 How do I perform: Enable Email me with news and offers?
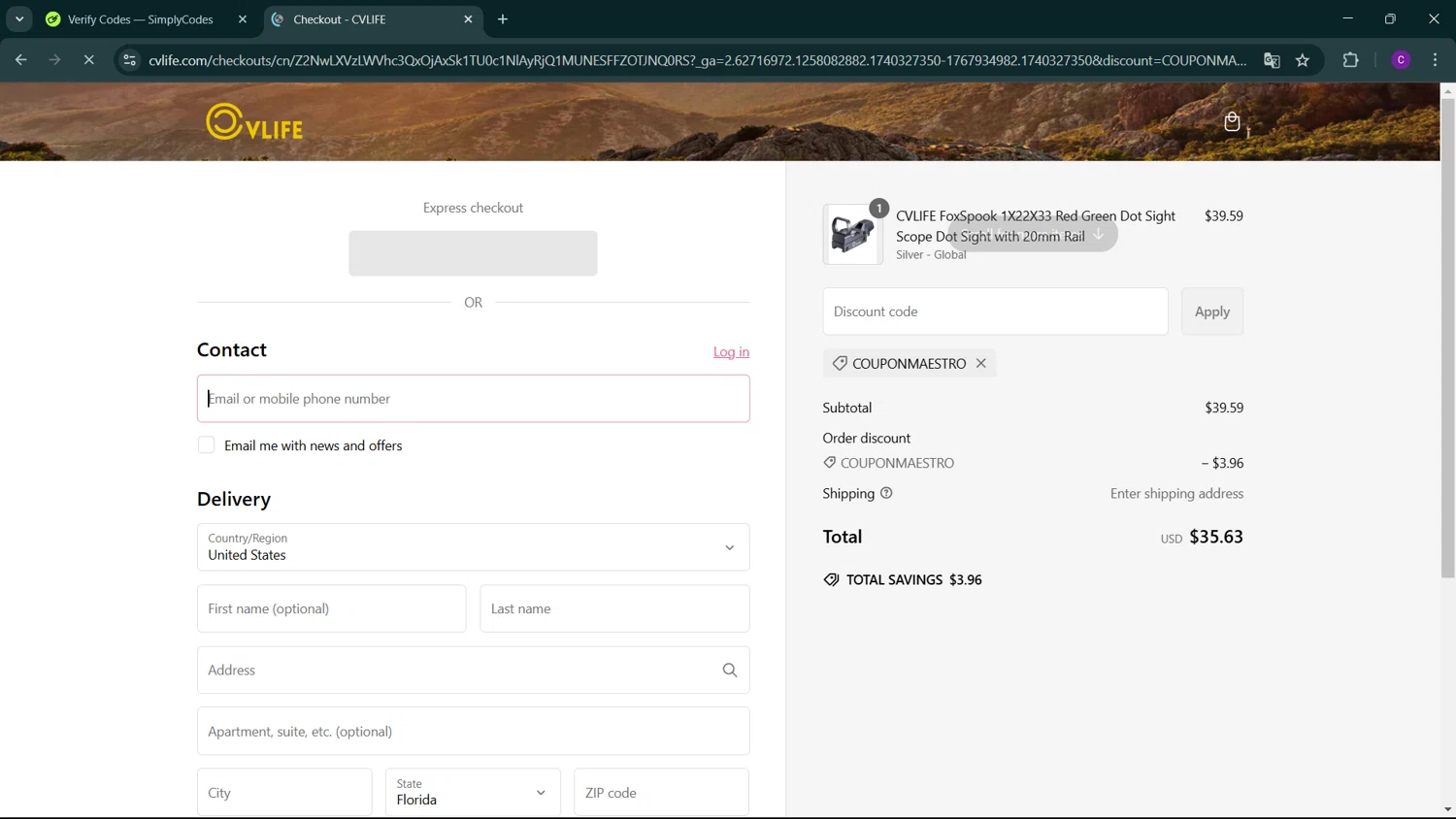(x=206, y=445)
